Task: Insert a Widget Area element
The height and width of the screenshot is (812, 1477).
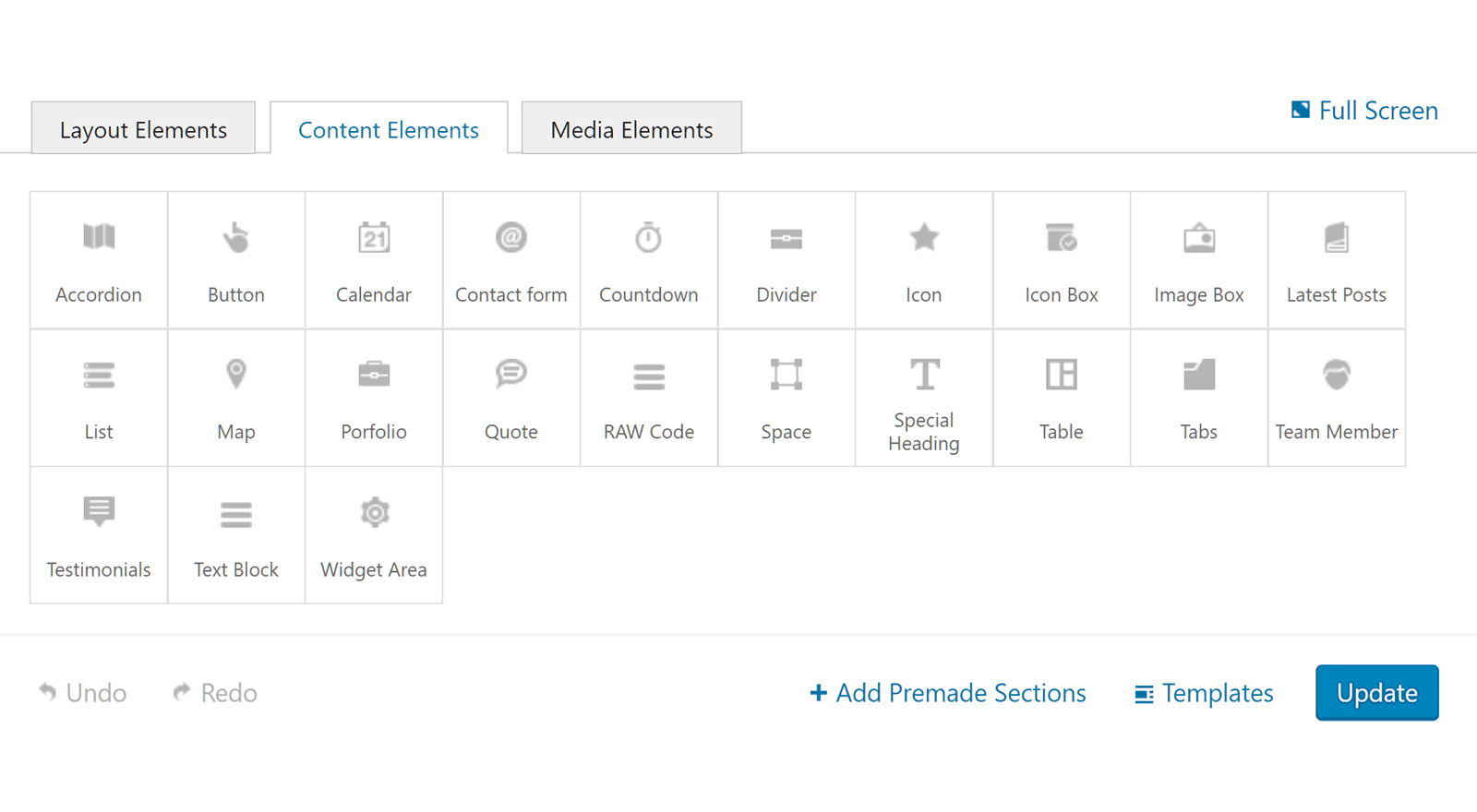Action: tap(374, 535)
